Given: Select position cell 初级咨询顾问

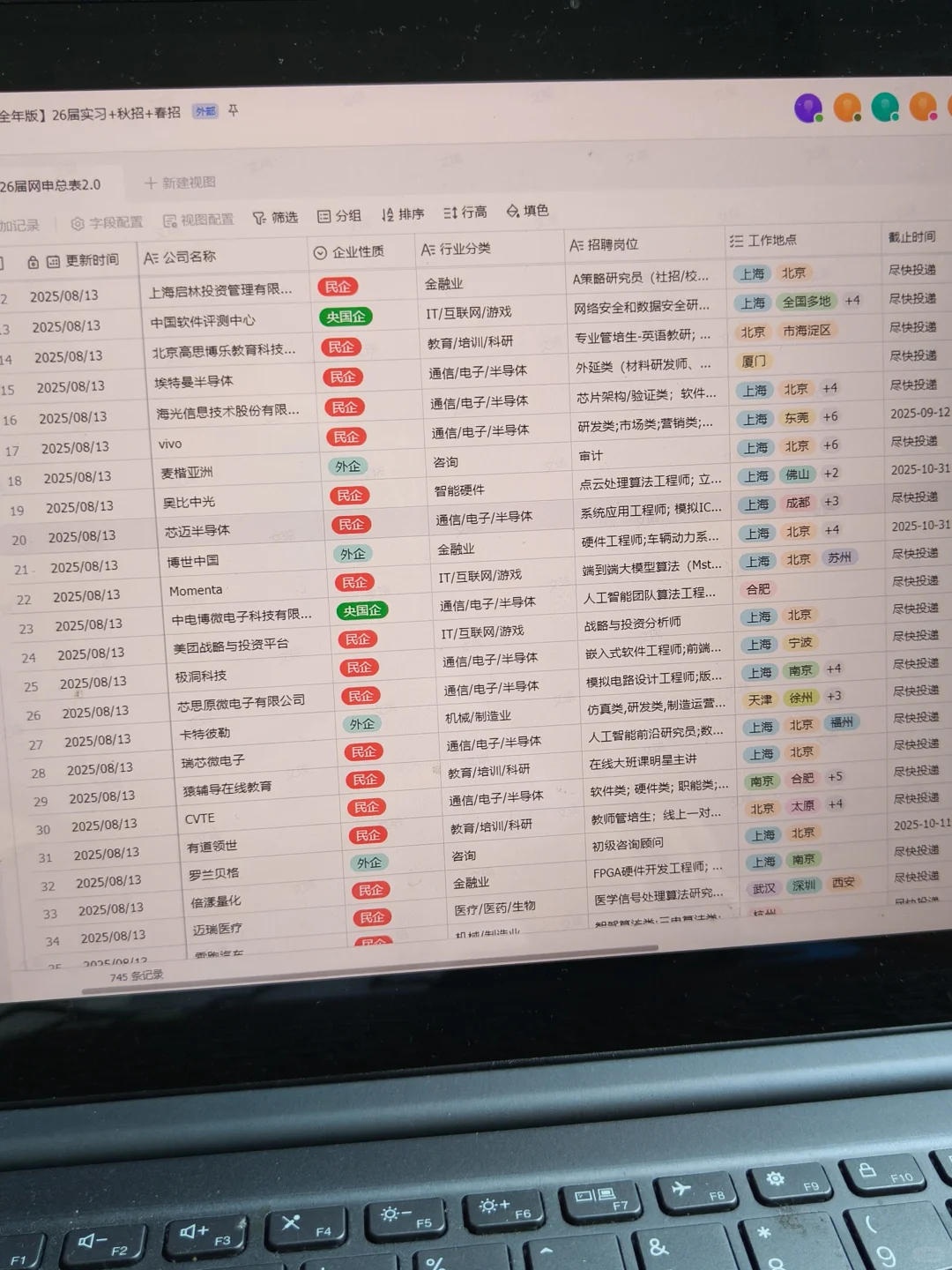Looking at the screenshot, I should 628,844.
